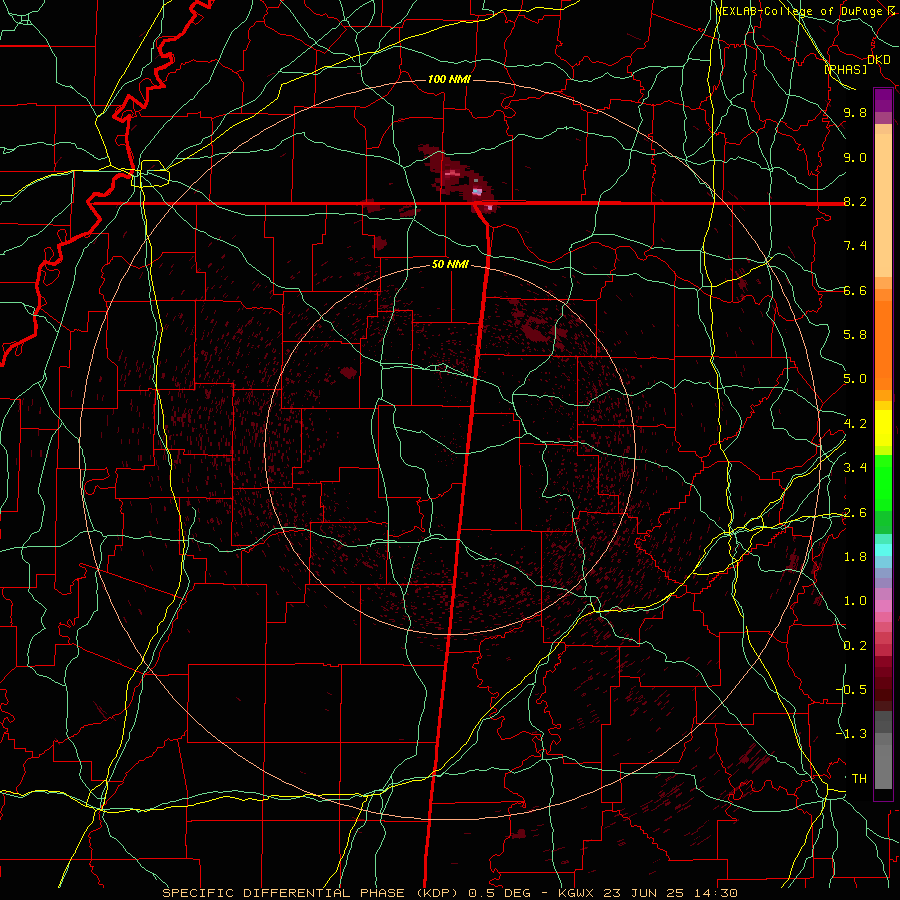Viewport: 900px width, 900px height.
Task: Pick the bright green color bar segment
Action: pos(883,483)
